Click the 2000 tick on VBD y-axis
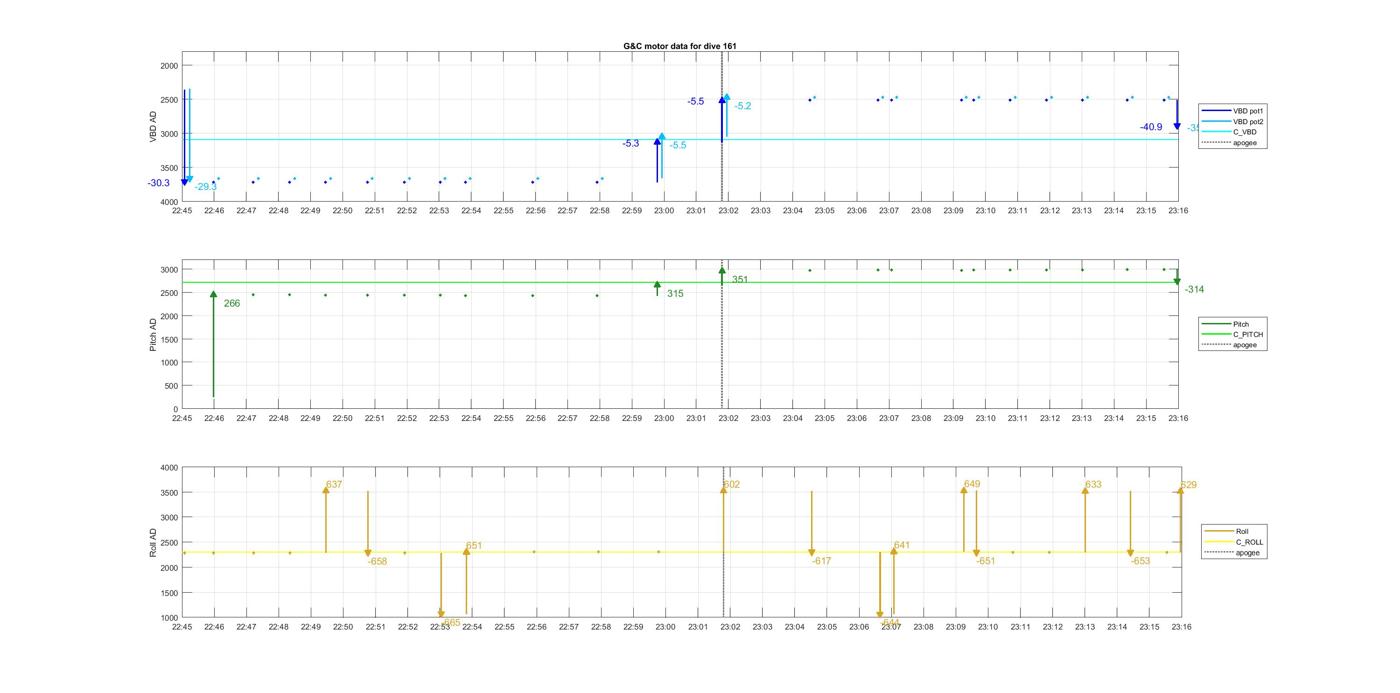The image size is (1400, 693). point(169,66)
